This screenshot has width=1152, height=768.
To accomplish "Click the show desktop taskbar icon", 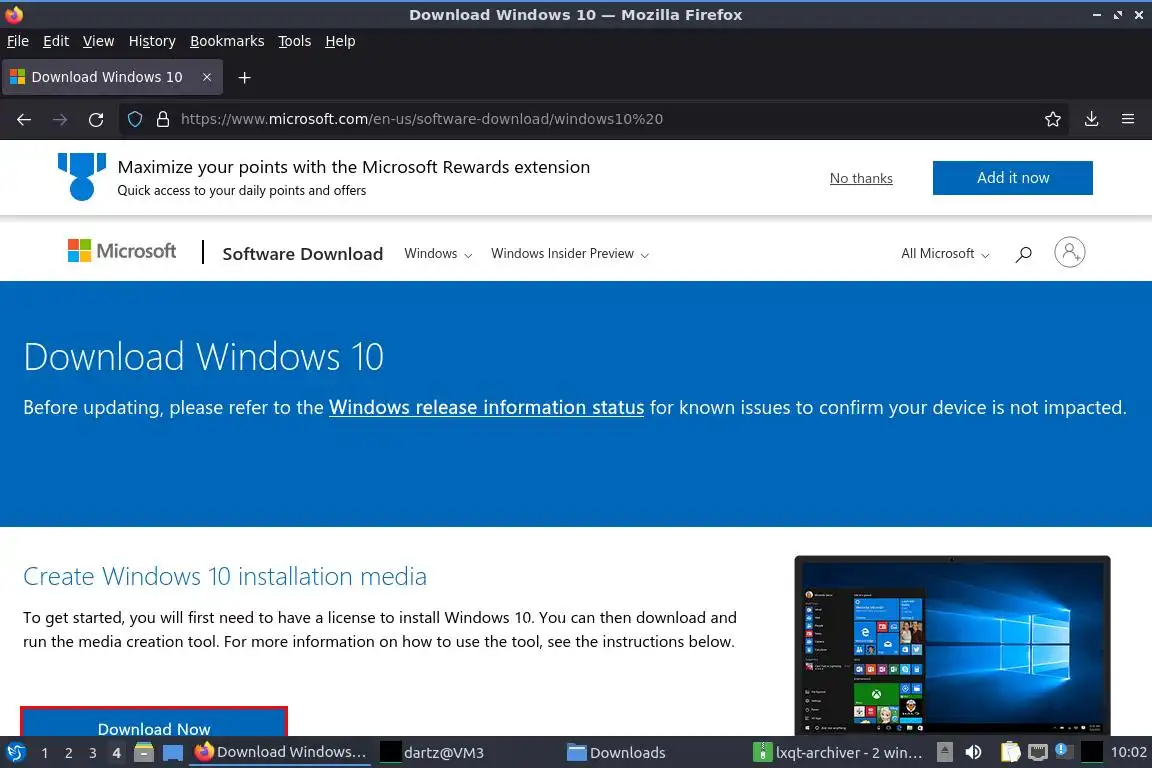I will click(173, 753).
